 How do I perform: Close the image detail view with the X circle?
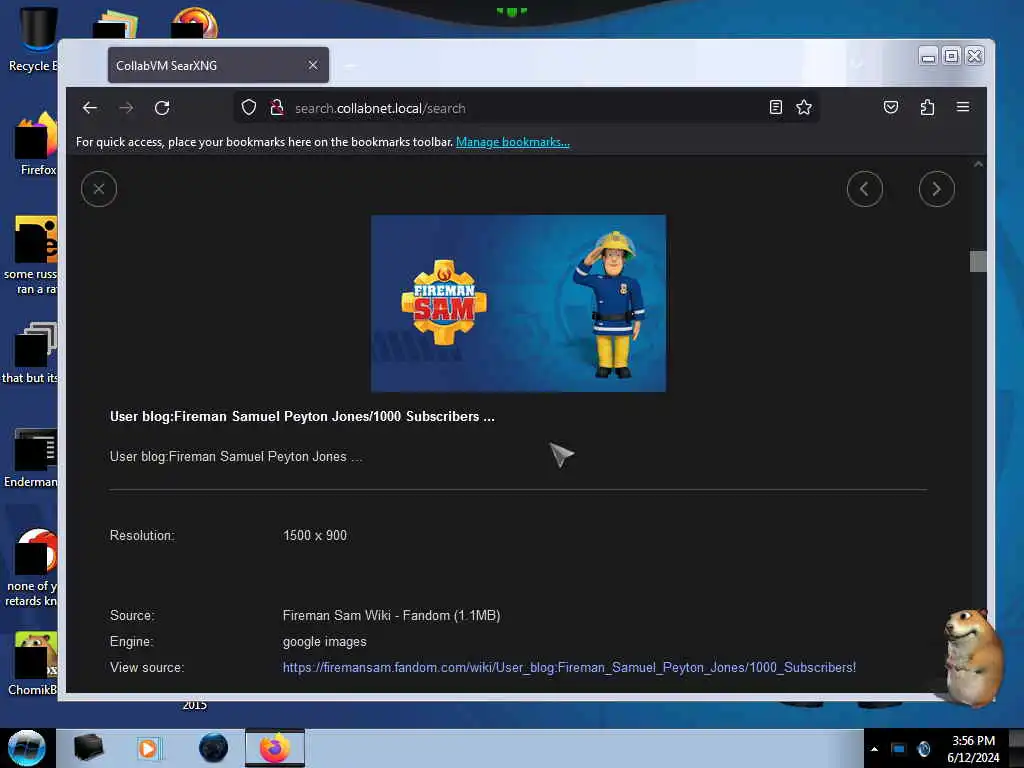click(x=99, y=189)
